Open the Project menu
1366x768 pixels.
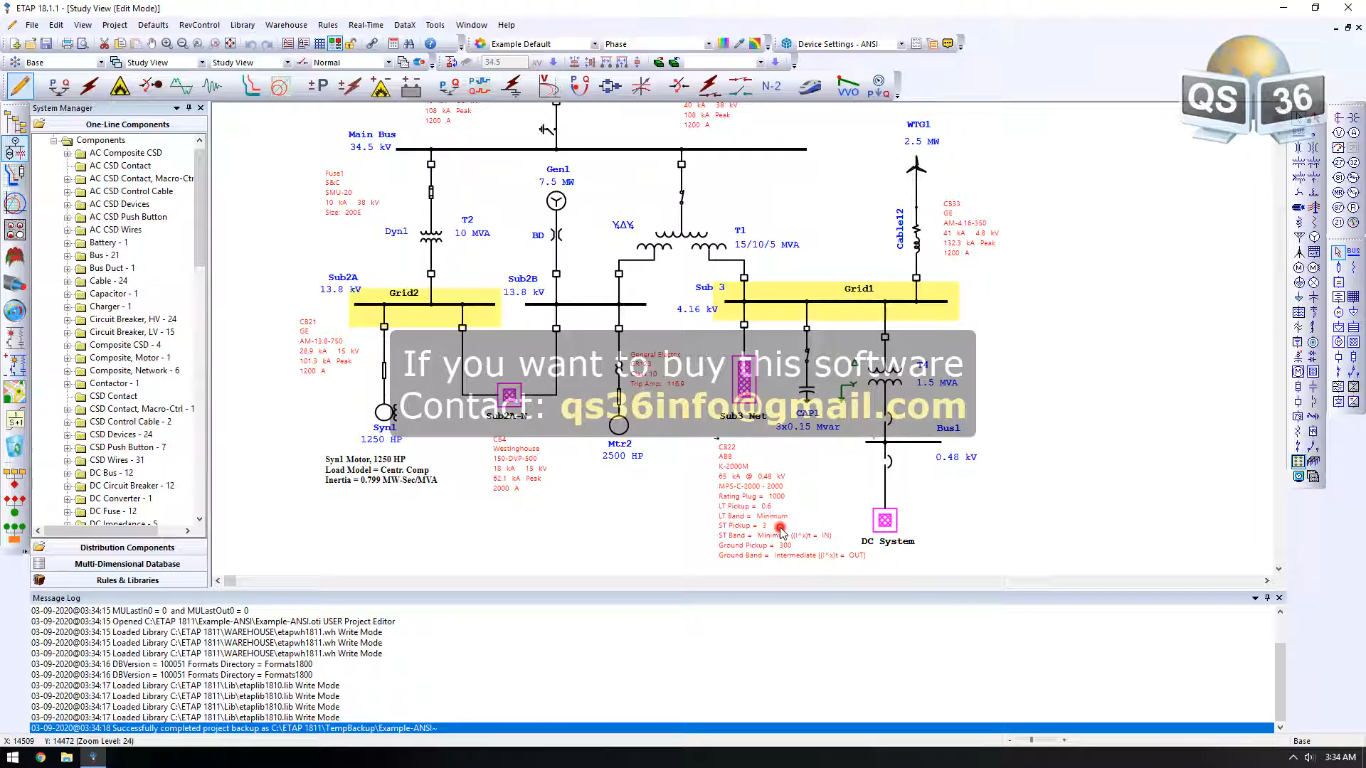tap(114, 25)
